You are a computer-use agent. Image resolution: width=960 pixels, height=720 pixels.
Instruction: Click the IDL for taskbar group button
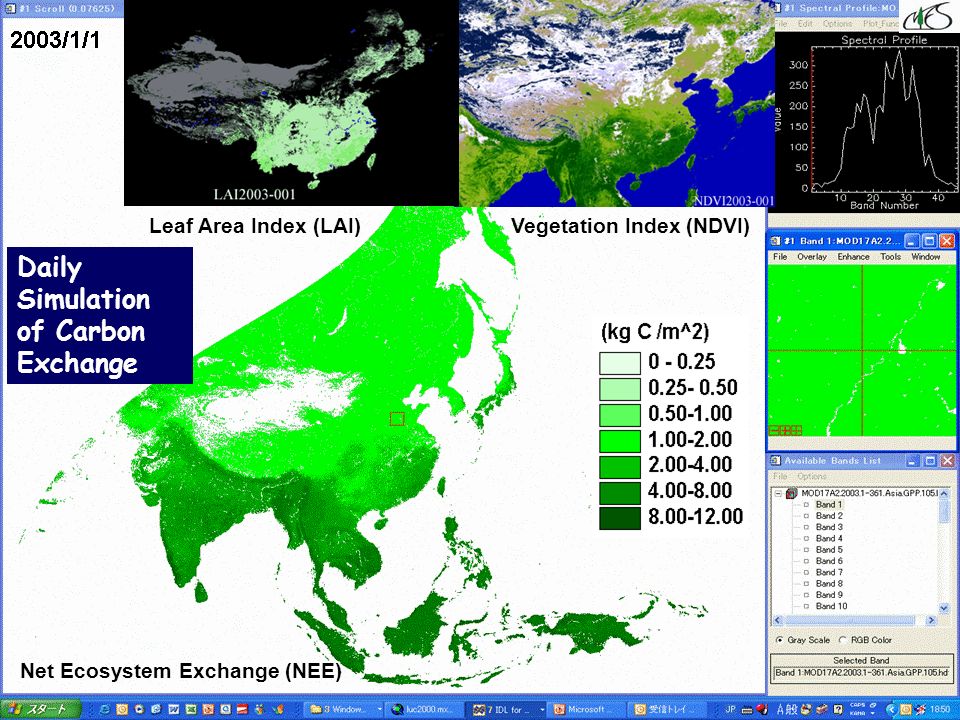click(508, 710)
